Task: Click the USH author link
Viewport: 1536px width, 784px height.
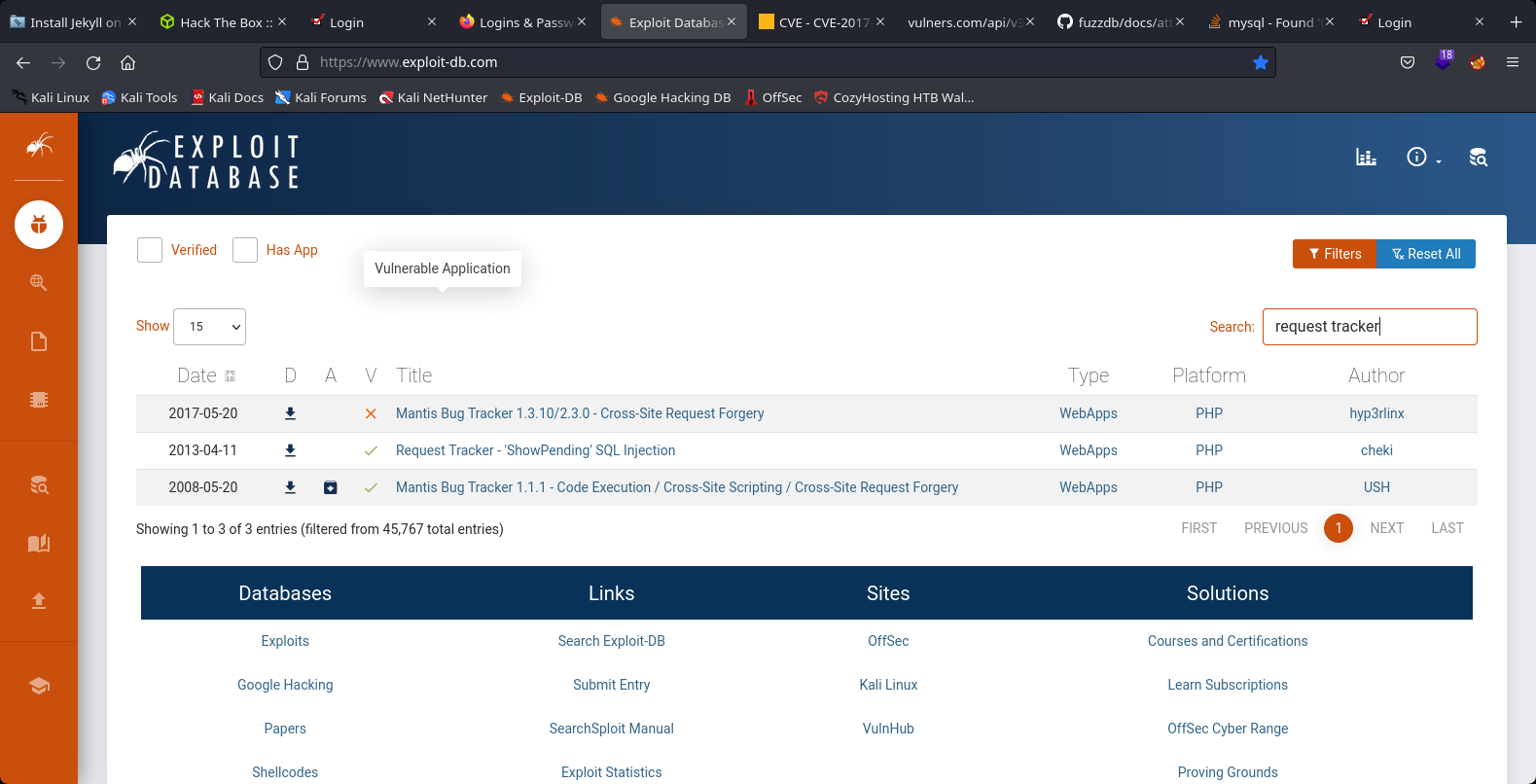Action: pos(1376,487)
